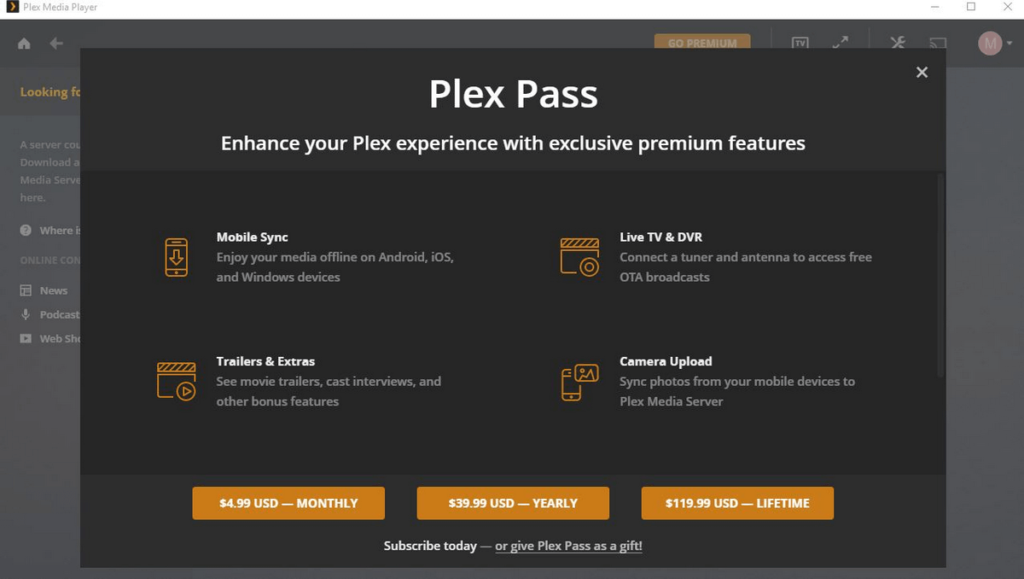Click the Plex Pass dialog scrollbar
1024x579 pixels.
(940, 275)
